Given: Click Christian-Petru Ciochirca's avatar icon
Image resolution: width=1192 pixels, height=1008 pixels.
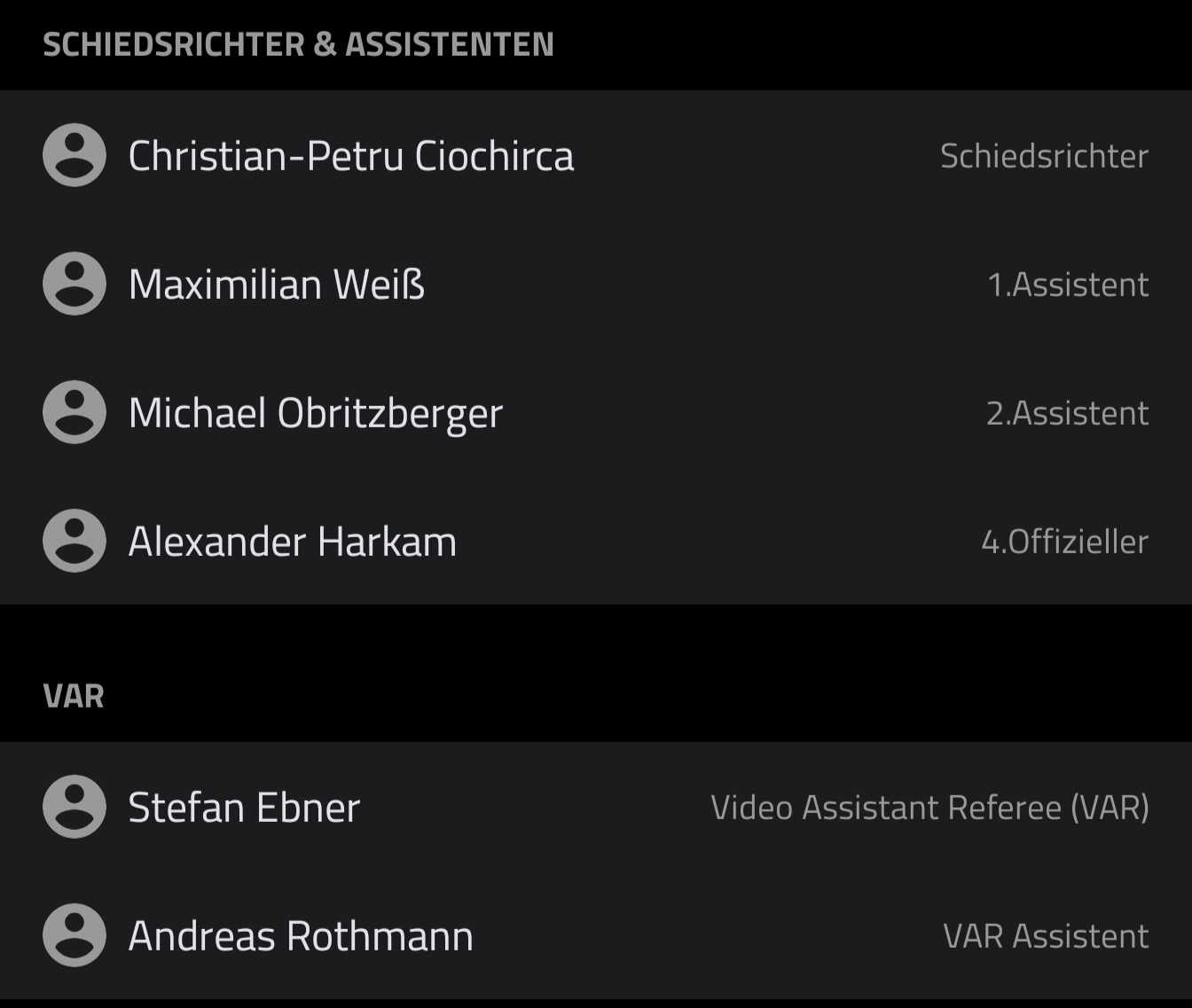Looking at the screenshot, I should click(x=74, y=155).
